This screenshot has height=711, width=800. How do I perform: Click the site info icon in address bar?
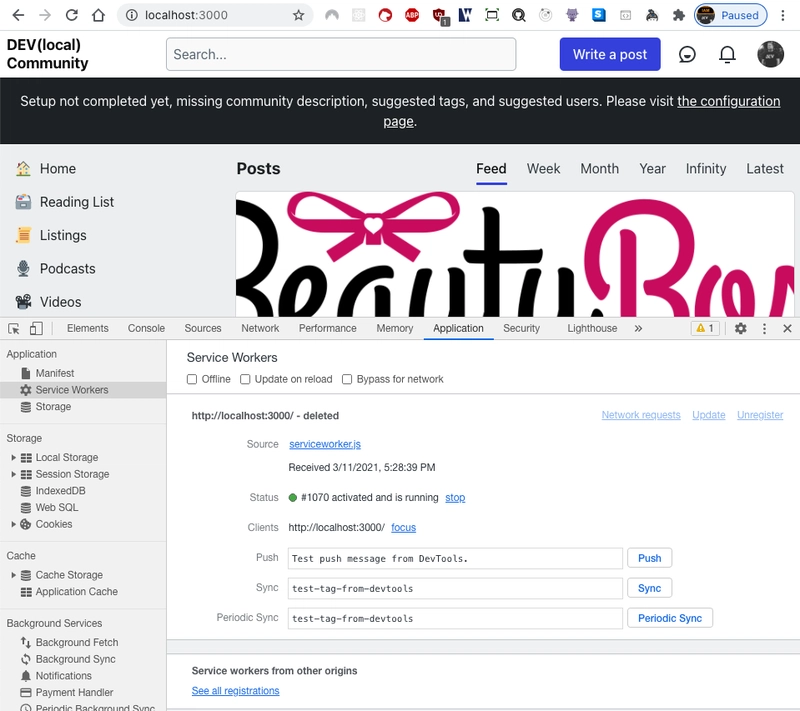point(132,15)
